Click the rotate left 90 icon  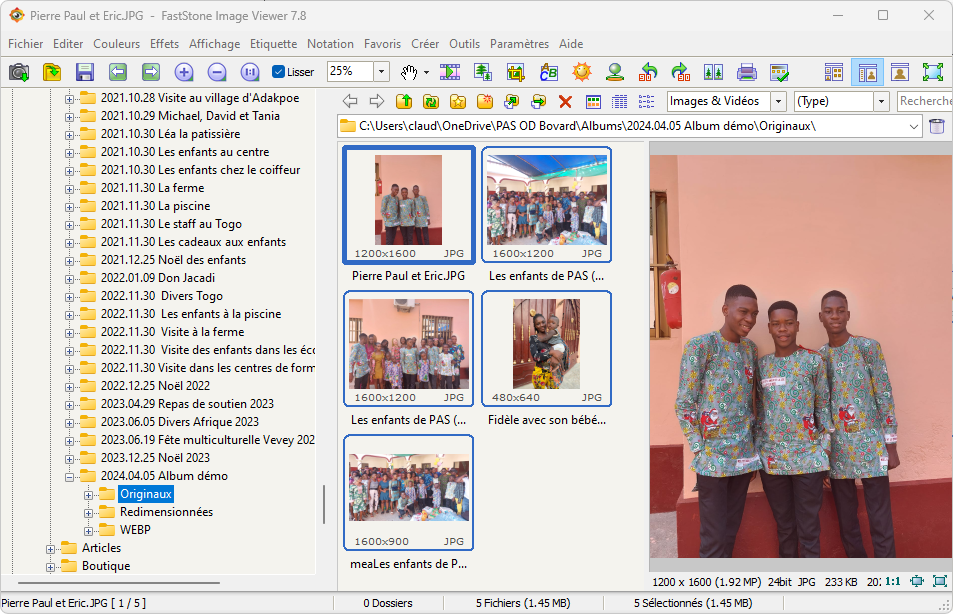pyautogui.click(x=647, y=72)
